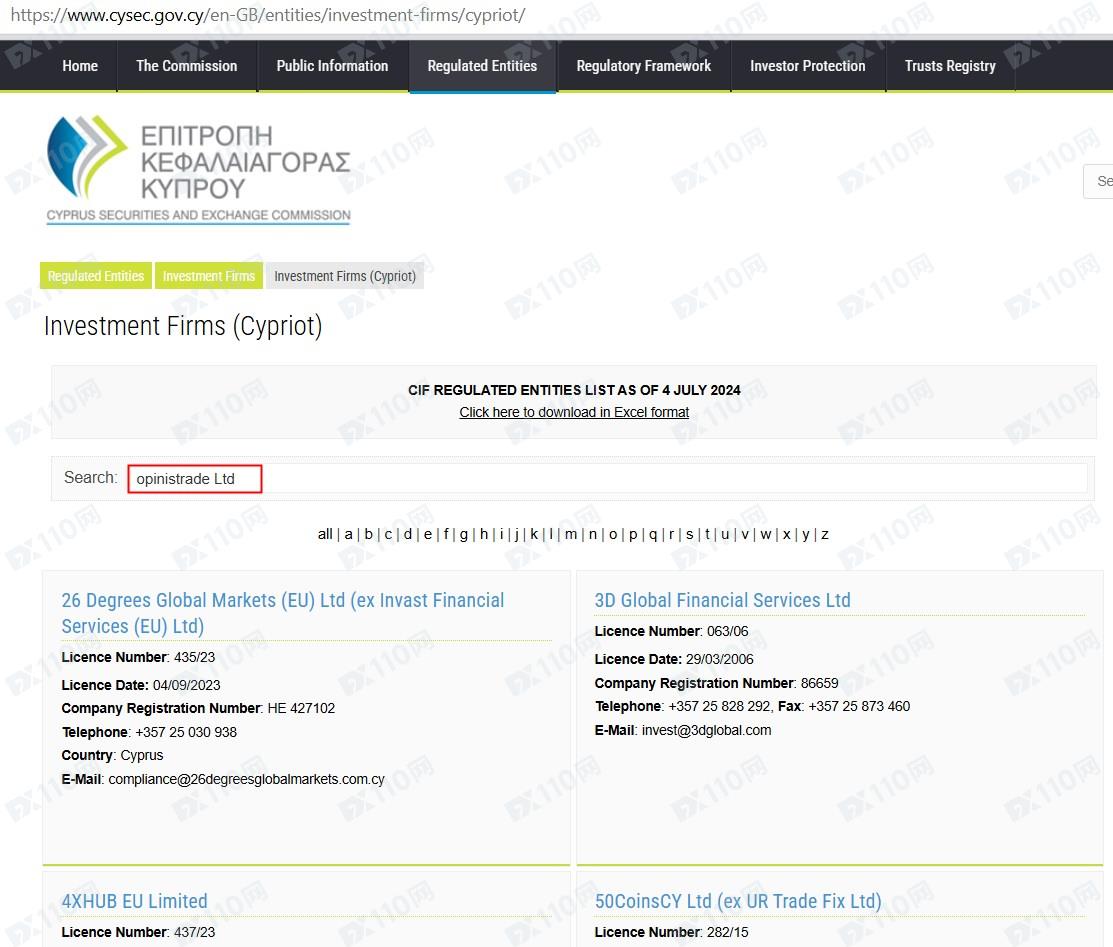Click the Investment Firms (Cypriot) page heading
This screenshot has width=1113, height=947.
pos(183,326)
